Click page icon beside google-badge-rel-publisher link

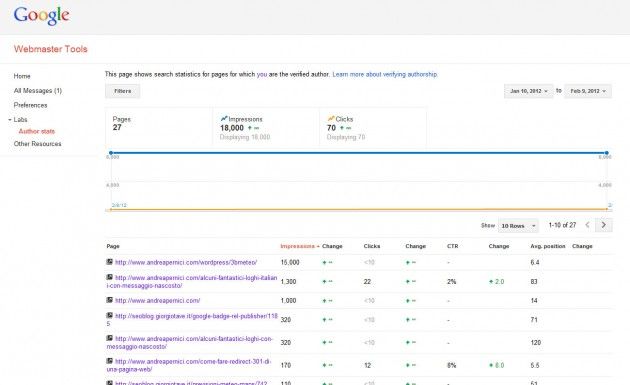click(109, 315)
